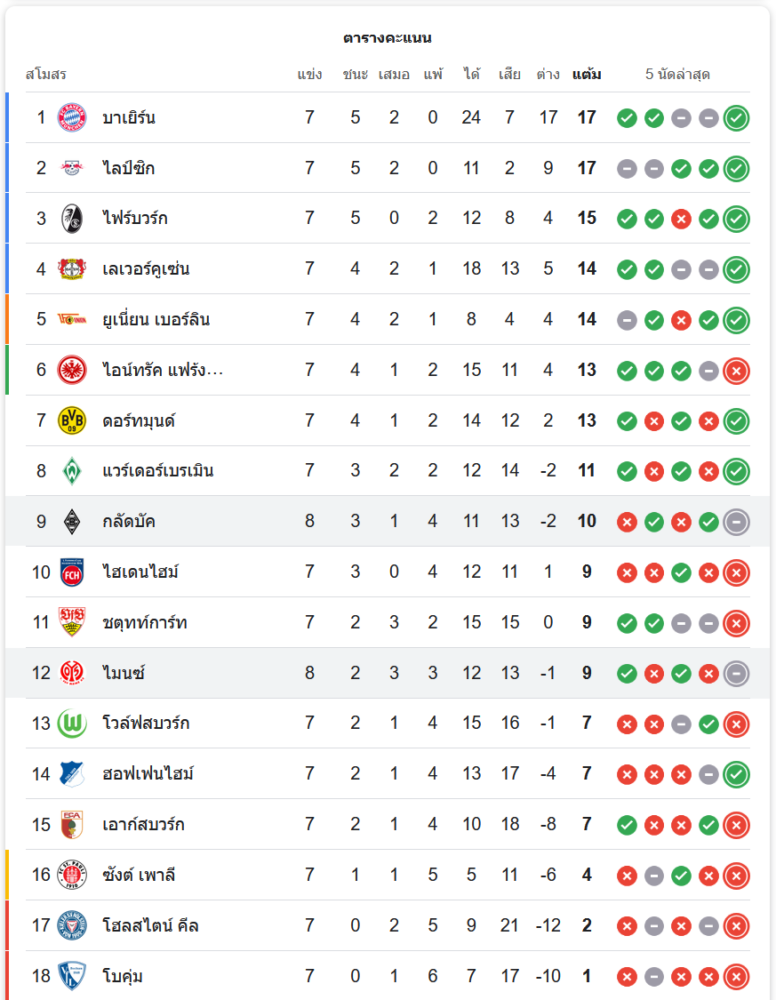Click Frankfurt's latest match loss indicator
Screen dimensions: 776x1000
(x=736, y=370)
